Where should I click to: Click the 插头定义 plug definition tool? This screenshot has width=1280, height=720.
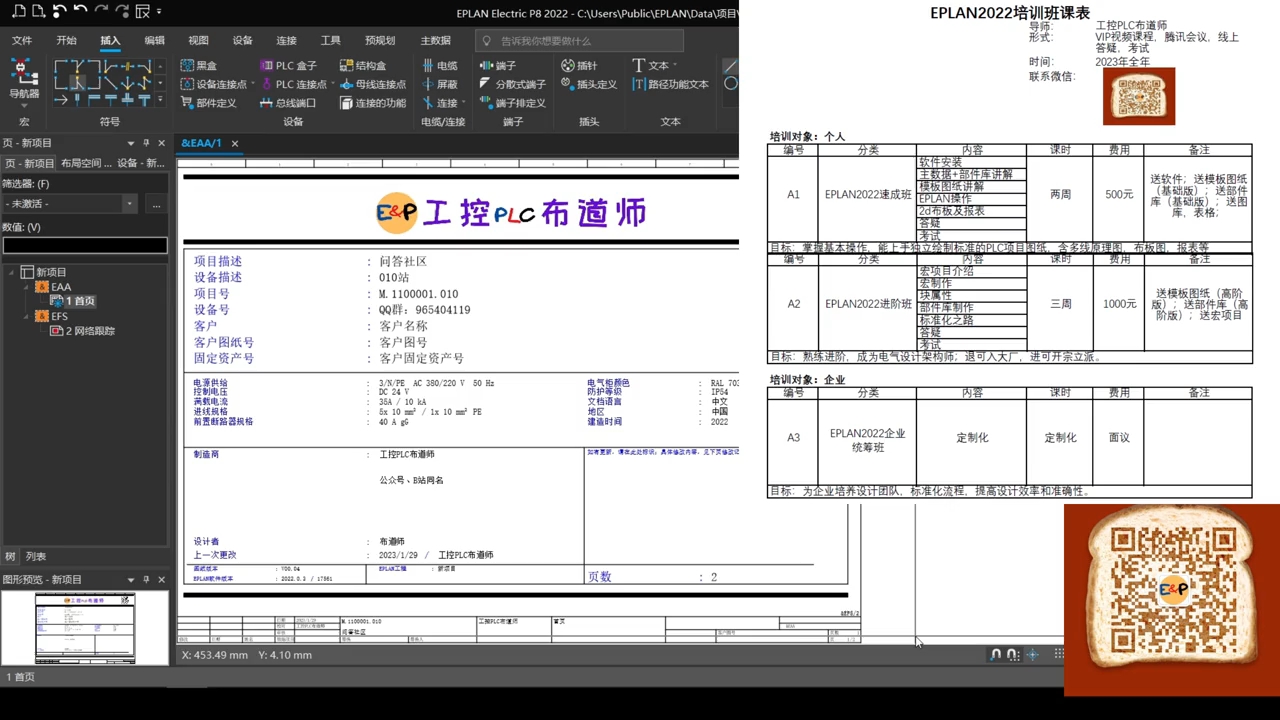click(588, 84)
